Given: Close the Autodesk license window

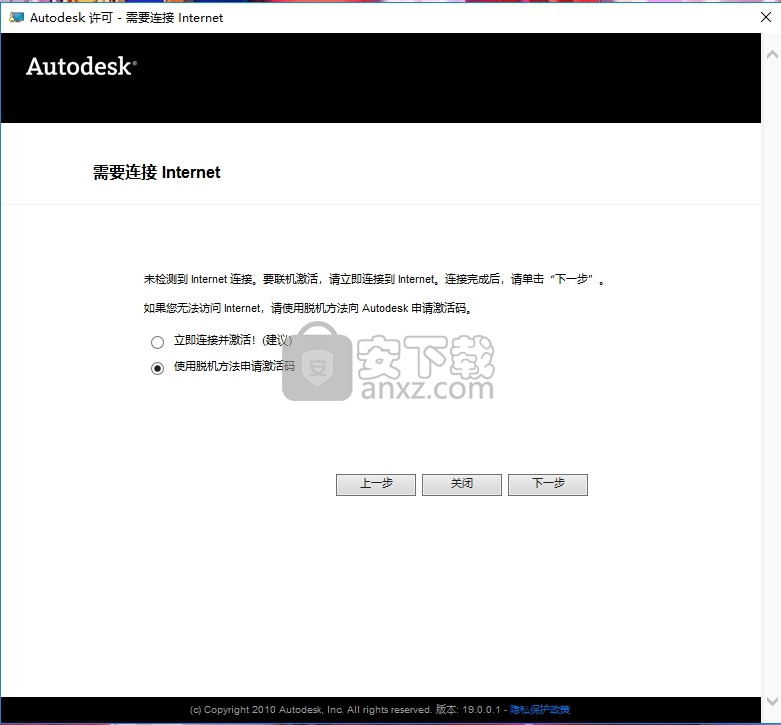Looking at the screenshot, I should [766, 17].
